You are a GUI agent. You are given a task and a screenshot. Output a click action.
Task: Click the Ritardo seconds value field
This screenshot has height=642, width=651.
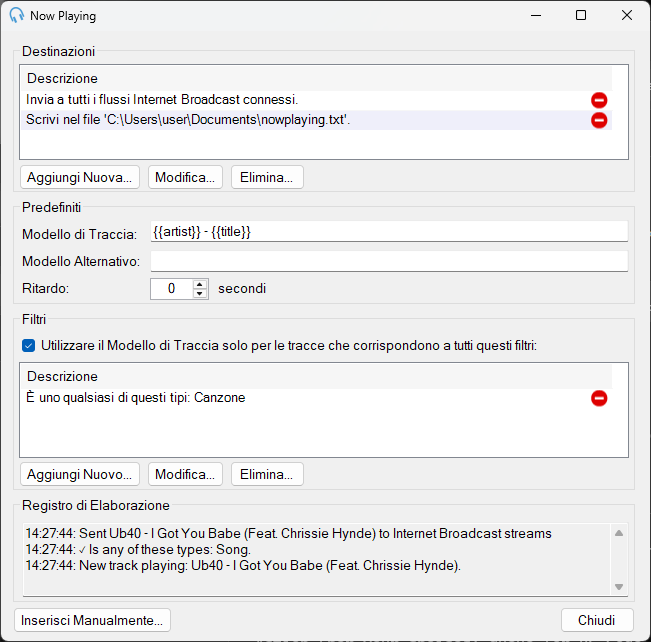pos(171,289)
